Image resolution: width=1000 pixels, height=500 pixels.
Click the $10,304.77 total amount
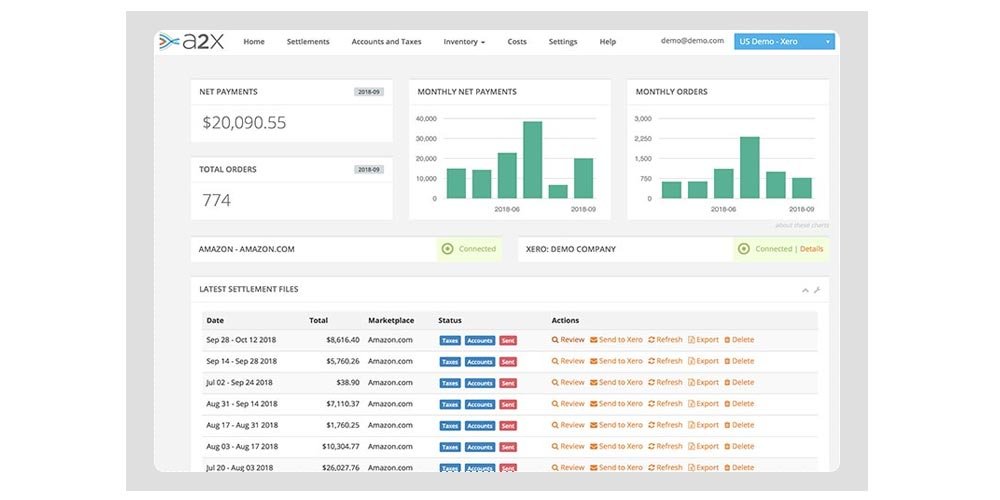(x=341, y=446)
